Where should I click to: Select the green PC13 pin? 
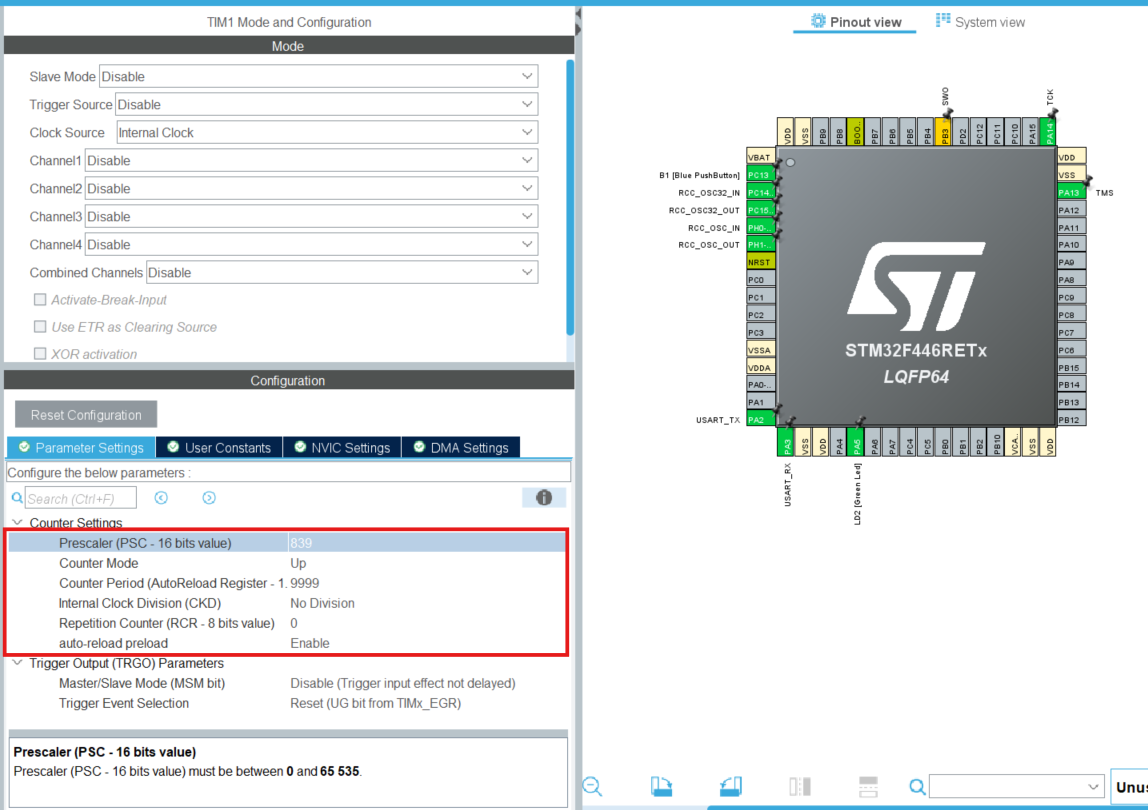(760, 175)
